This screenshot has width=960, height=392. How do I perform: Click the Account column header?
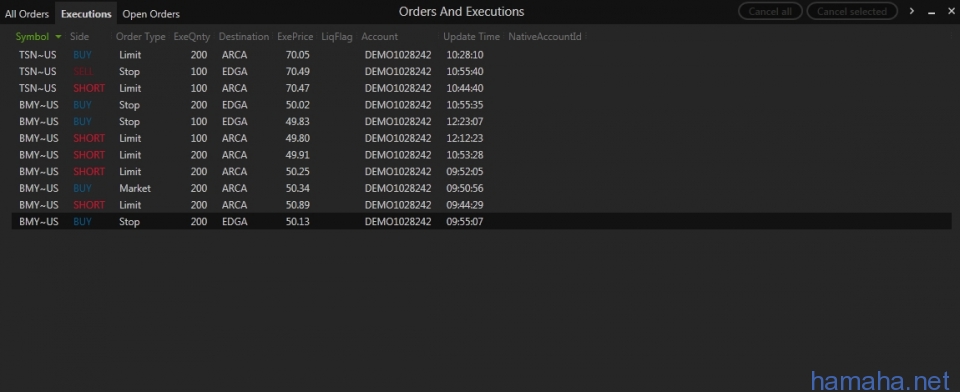pos(380,37)
